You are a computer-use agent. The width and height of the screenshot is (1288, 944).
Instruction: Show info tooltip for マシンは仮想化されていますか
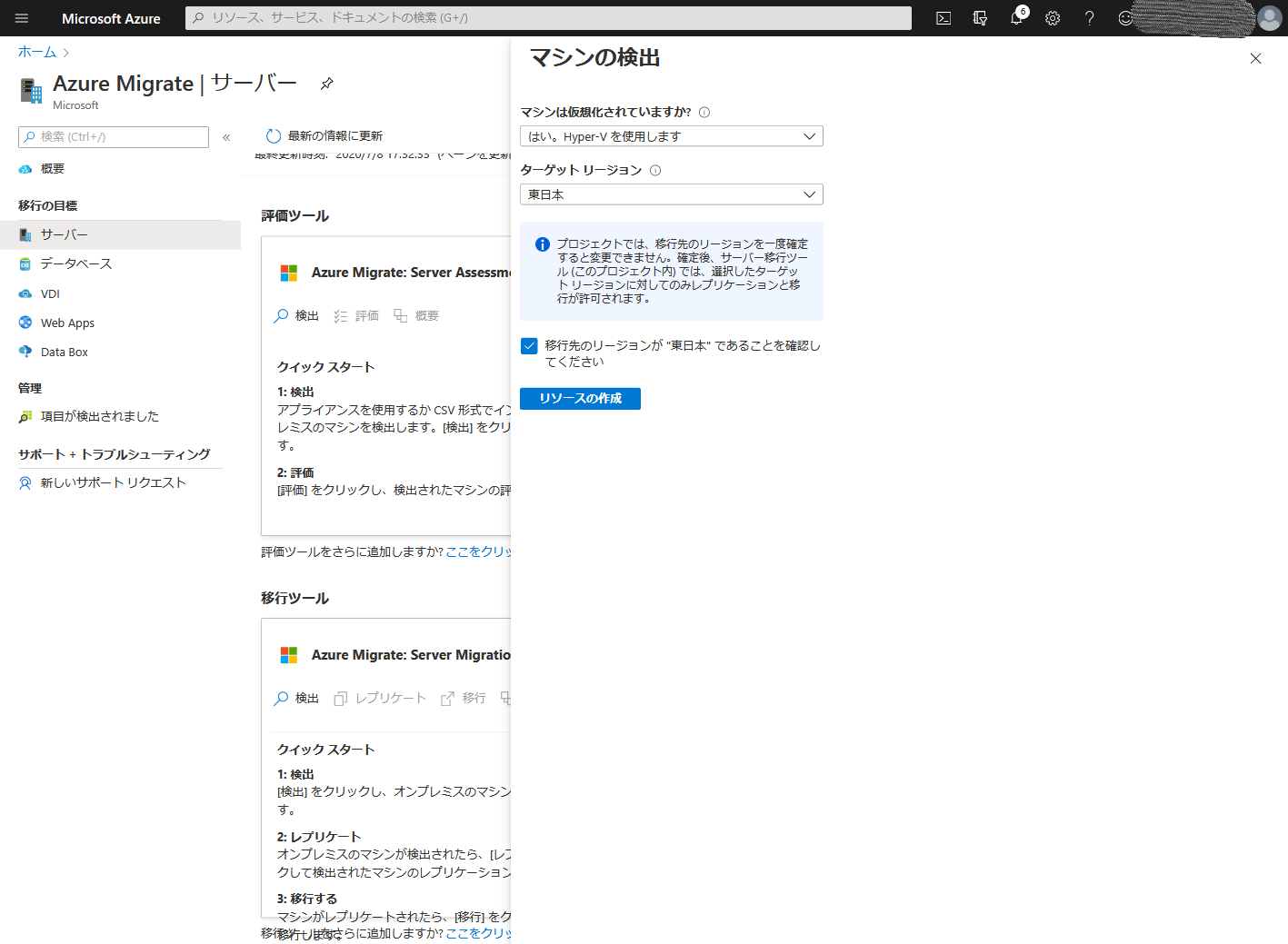click(704, 113)
